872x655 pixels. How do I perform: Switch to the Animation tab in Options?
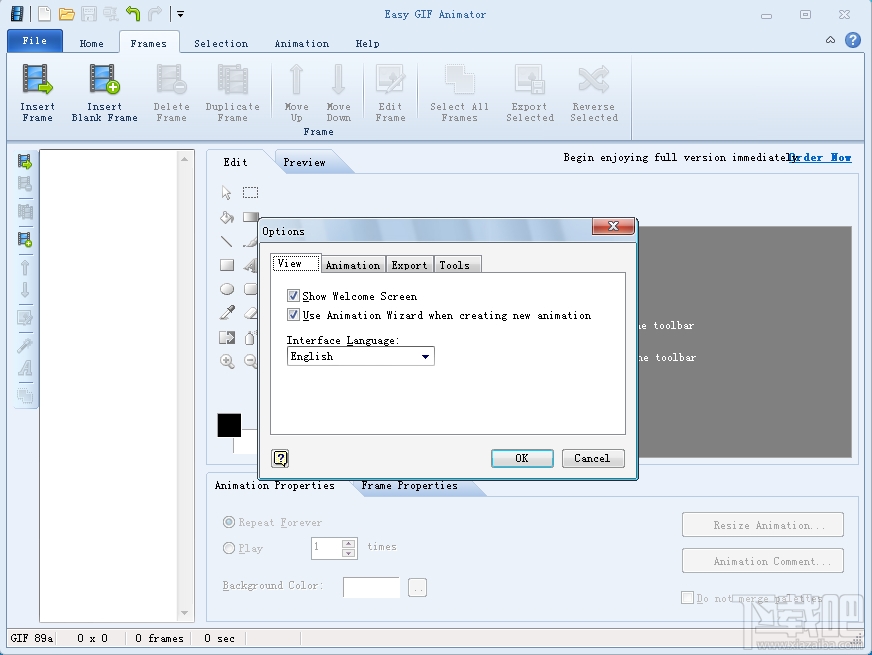pyautogui.click(x=352, y=264)
